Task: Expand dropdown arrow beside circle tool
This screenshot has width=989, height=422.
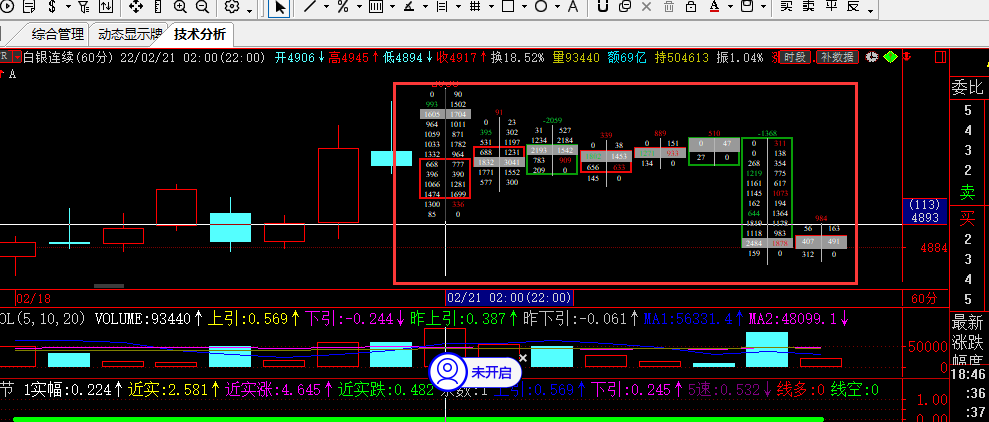Action: [558, 8]
